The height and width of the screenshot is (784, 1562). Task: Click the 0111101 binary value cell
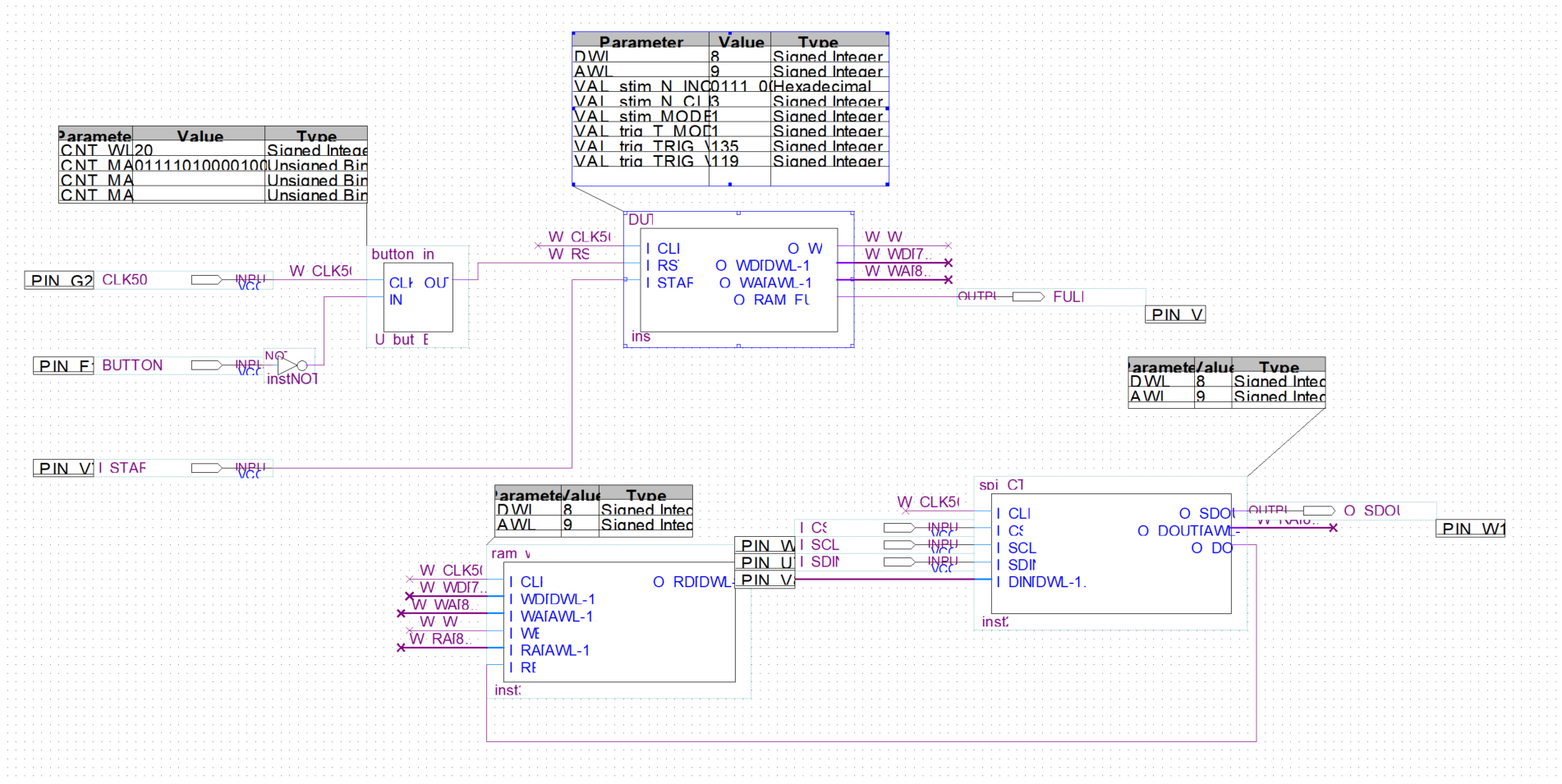tap(199, 166)
